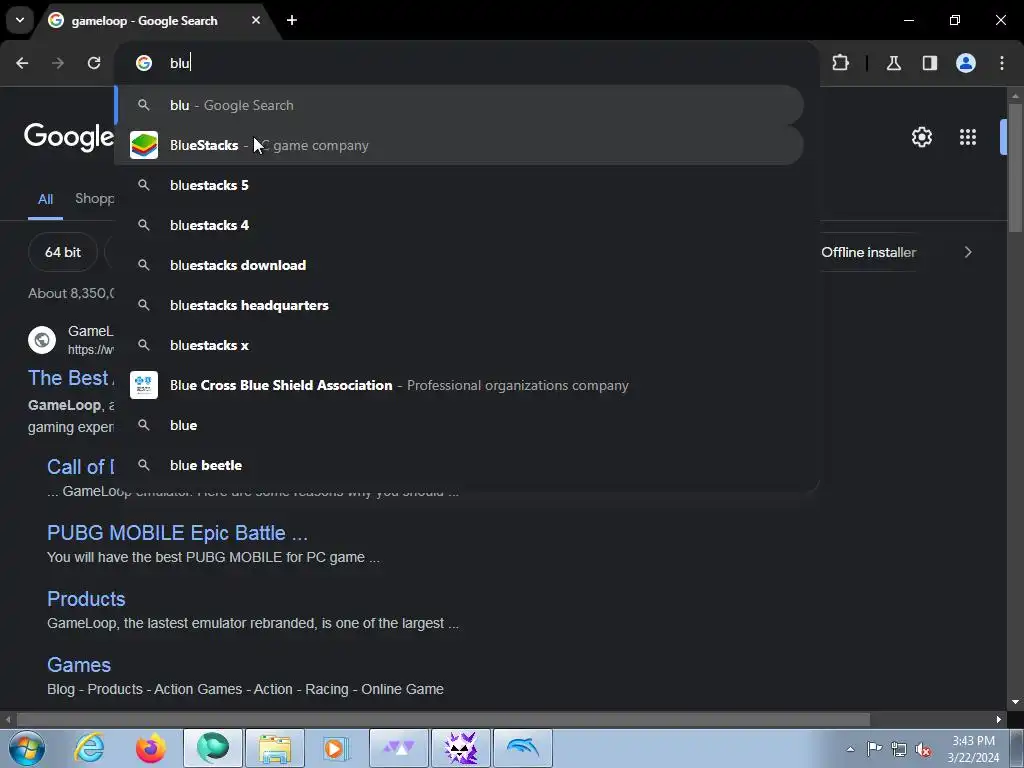
Task: Open the Dolphin emulator taskbar icon
Action: pyautogui.click(x=522, y=748)
